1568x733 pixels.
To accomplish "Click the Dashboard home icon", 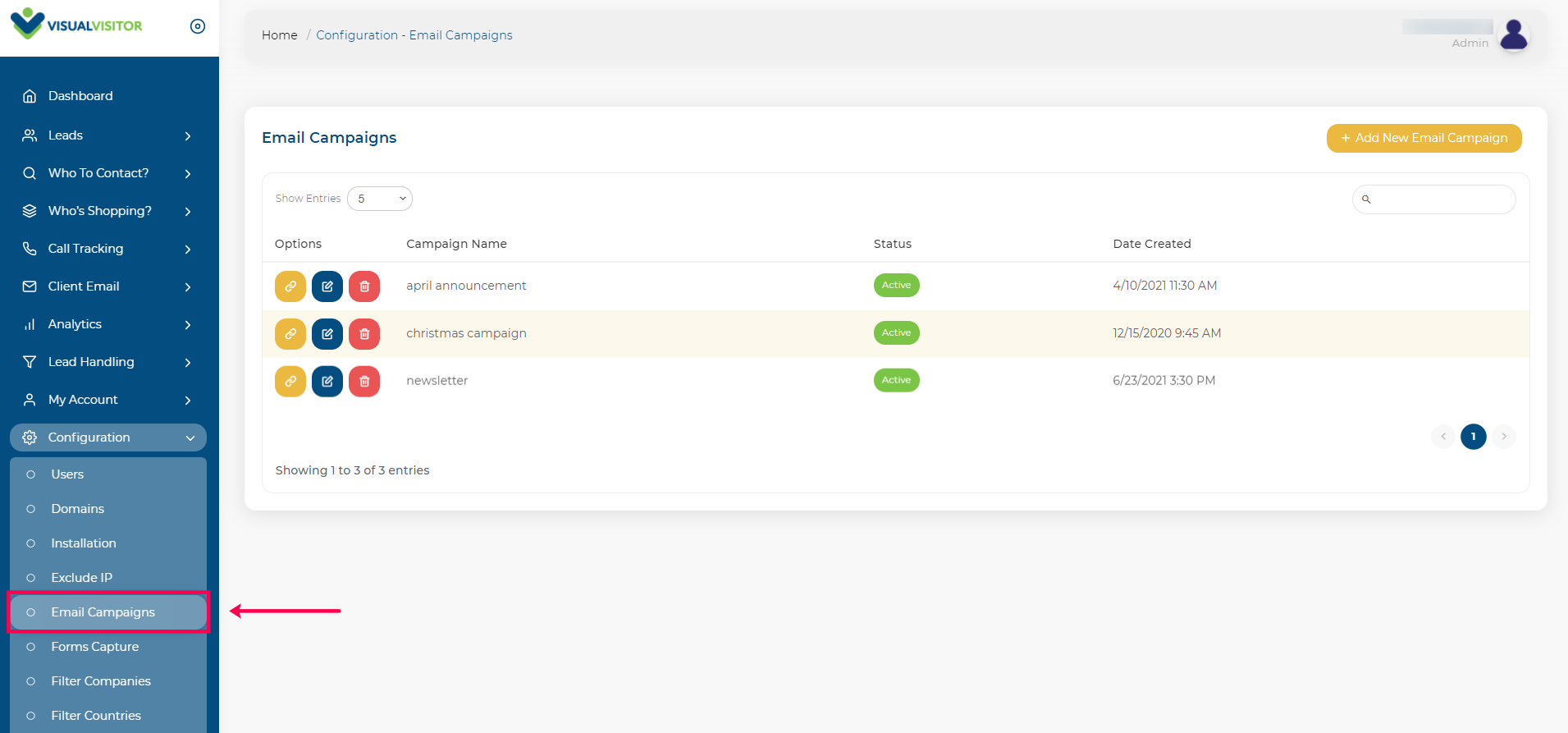I will click(x=30, y=96).
